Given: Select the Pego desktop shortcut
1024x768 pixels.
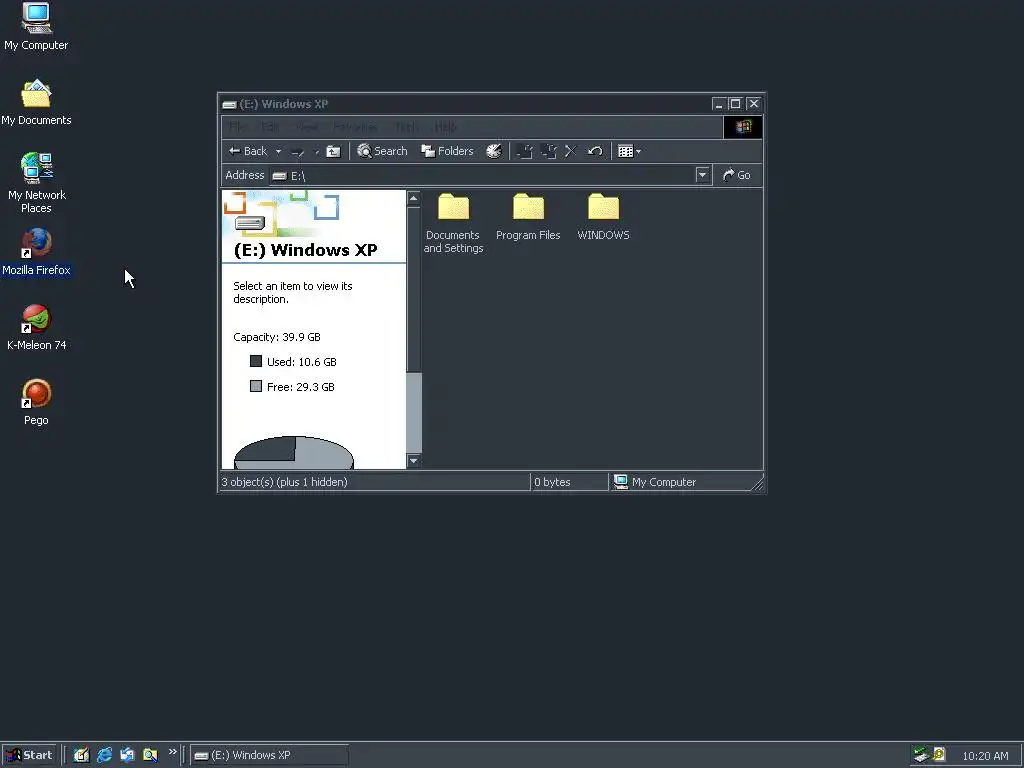Looking at the screenshot, I should [37, 403].
